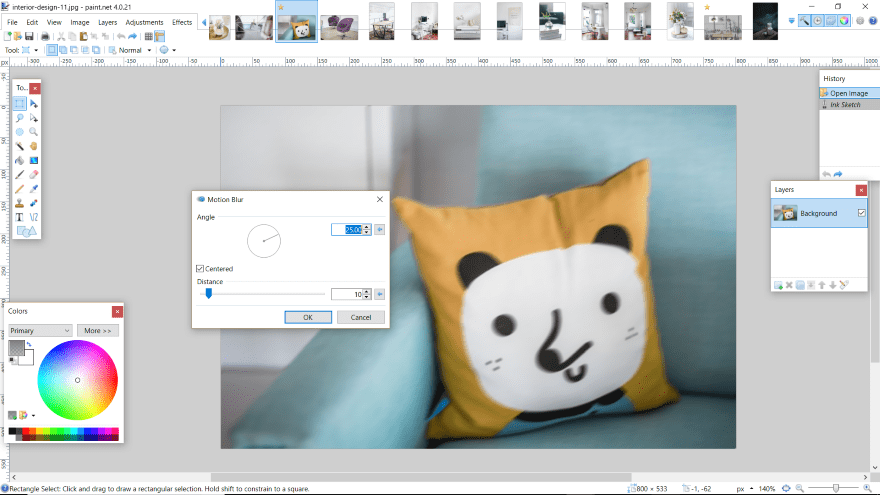Open the Settings gear icon
Image resolution: width=880 pixels, height=495 pixels.
pos(859,21)
